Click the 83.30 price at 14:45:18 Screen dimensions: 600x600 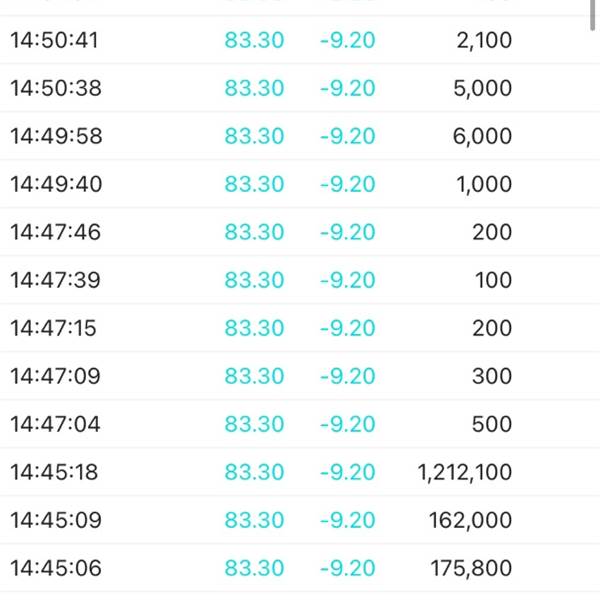254,472
